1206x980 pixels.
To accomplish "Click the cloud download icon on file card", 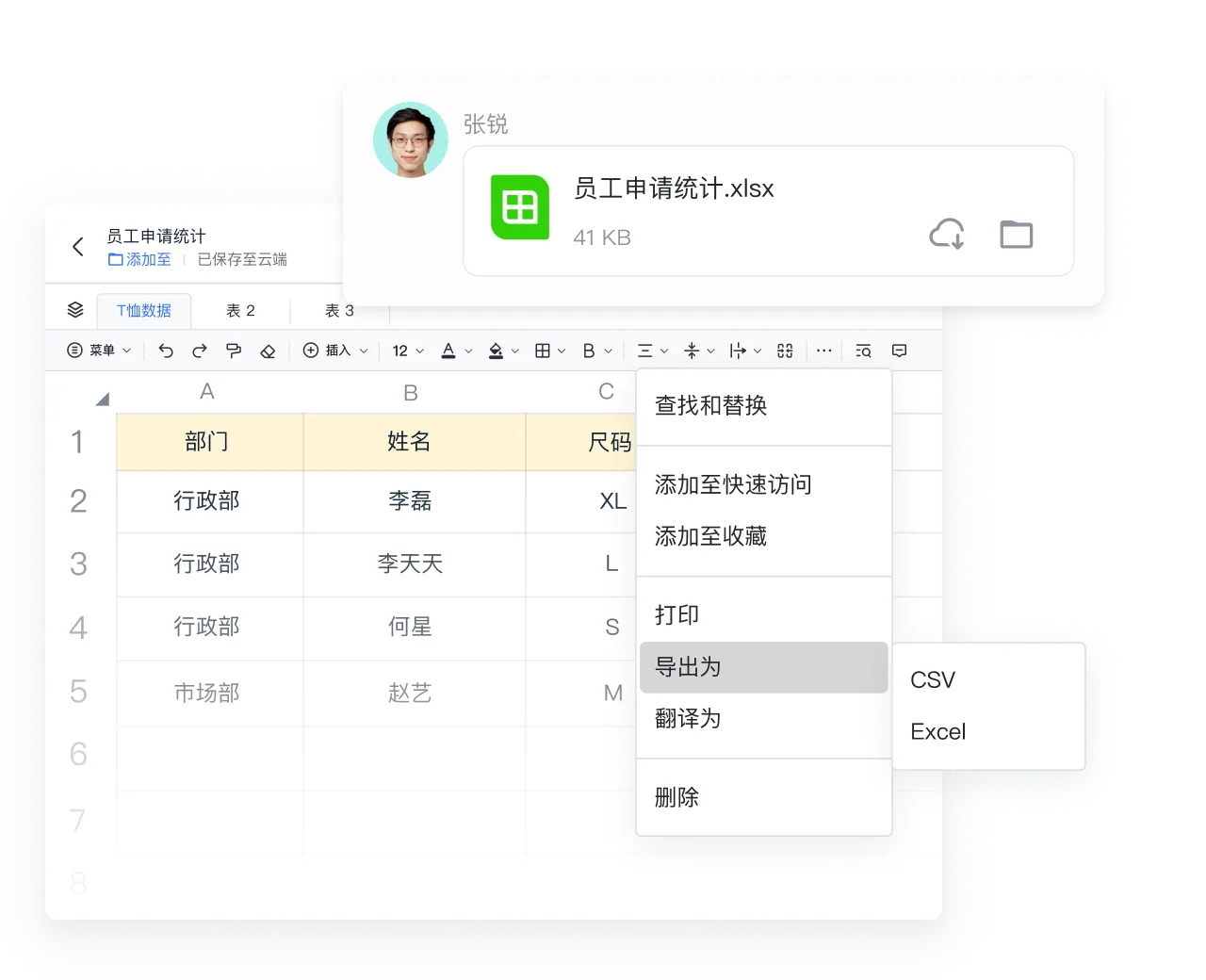I will coord(947,234).
